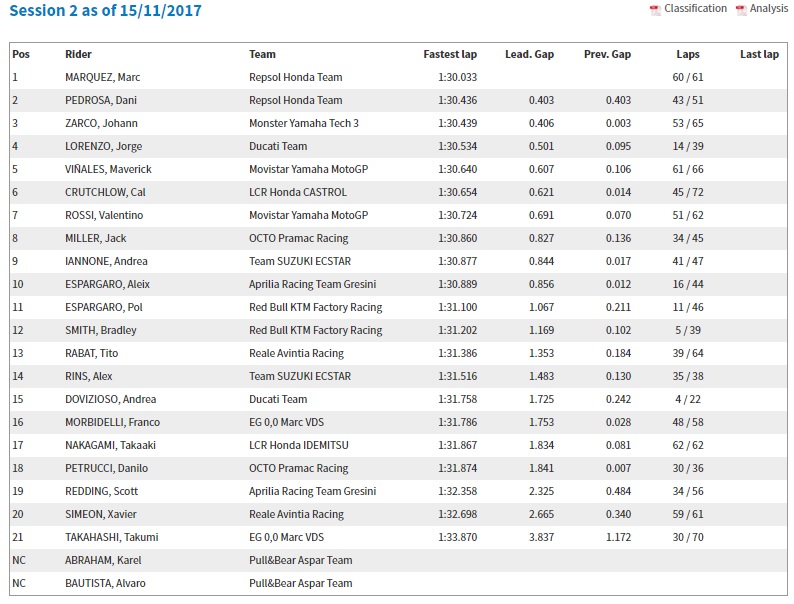794x604 pixels.
Task: Click the Classification PDF icon
Action: coord(655,10)
